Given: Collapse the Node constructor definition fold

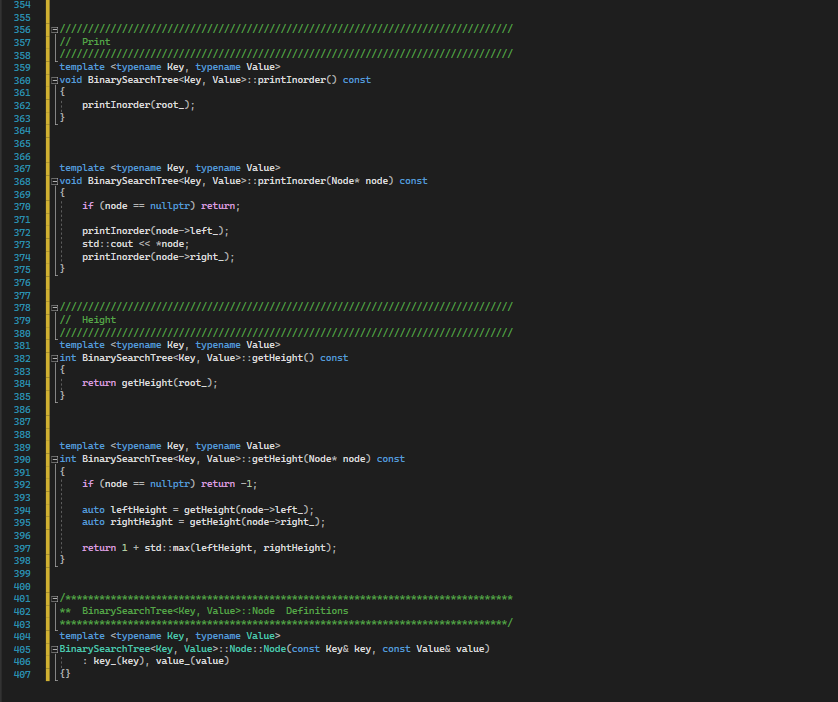Looking at the screenshot, I should pos(53,647).
